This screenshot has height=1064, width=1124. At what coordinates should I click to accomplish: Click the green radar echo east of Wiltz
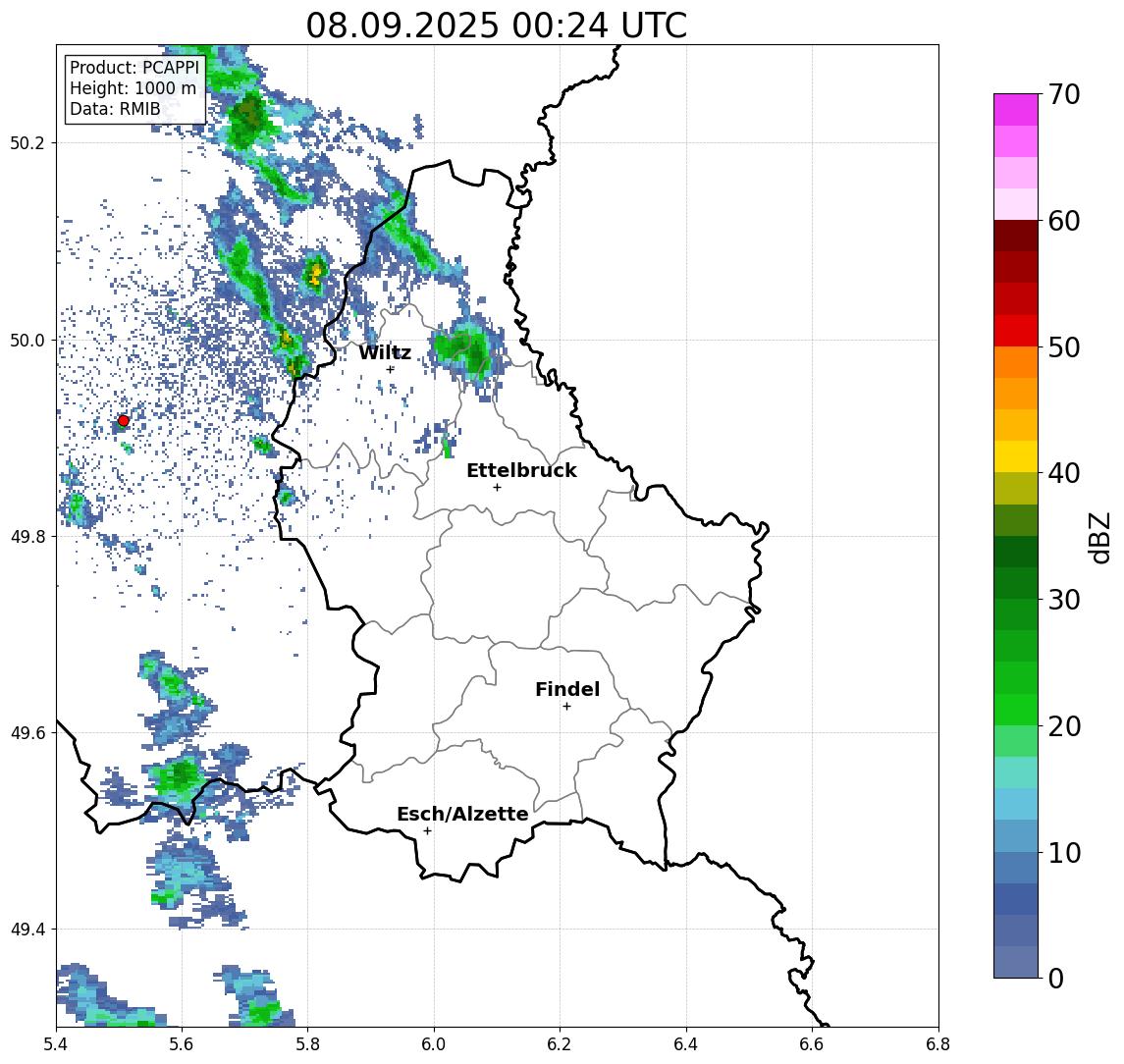click(x=466, y=351)
